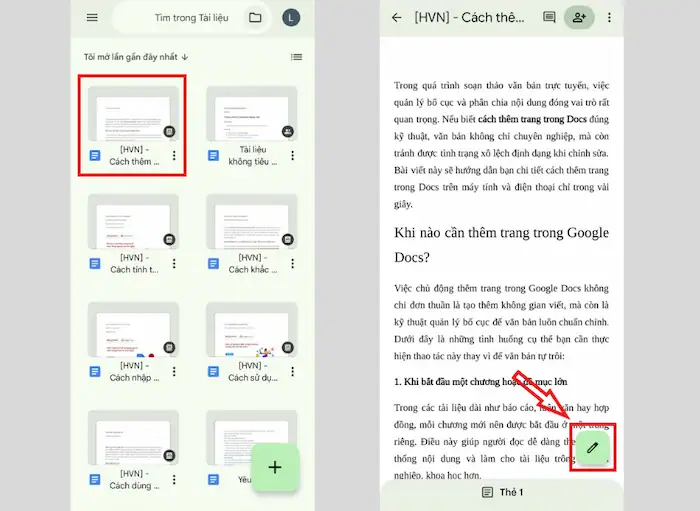This screenshot has width=700, height=511.
Task: Open the hamburger navigation menu
Action: [x=92, y=17]
